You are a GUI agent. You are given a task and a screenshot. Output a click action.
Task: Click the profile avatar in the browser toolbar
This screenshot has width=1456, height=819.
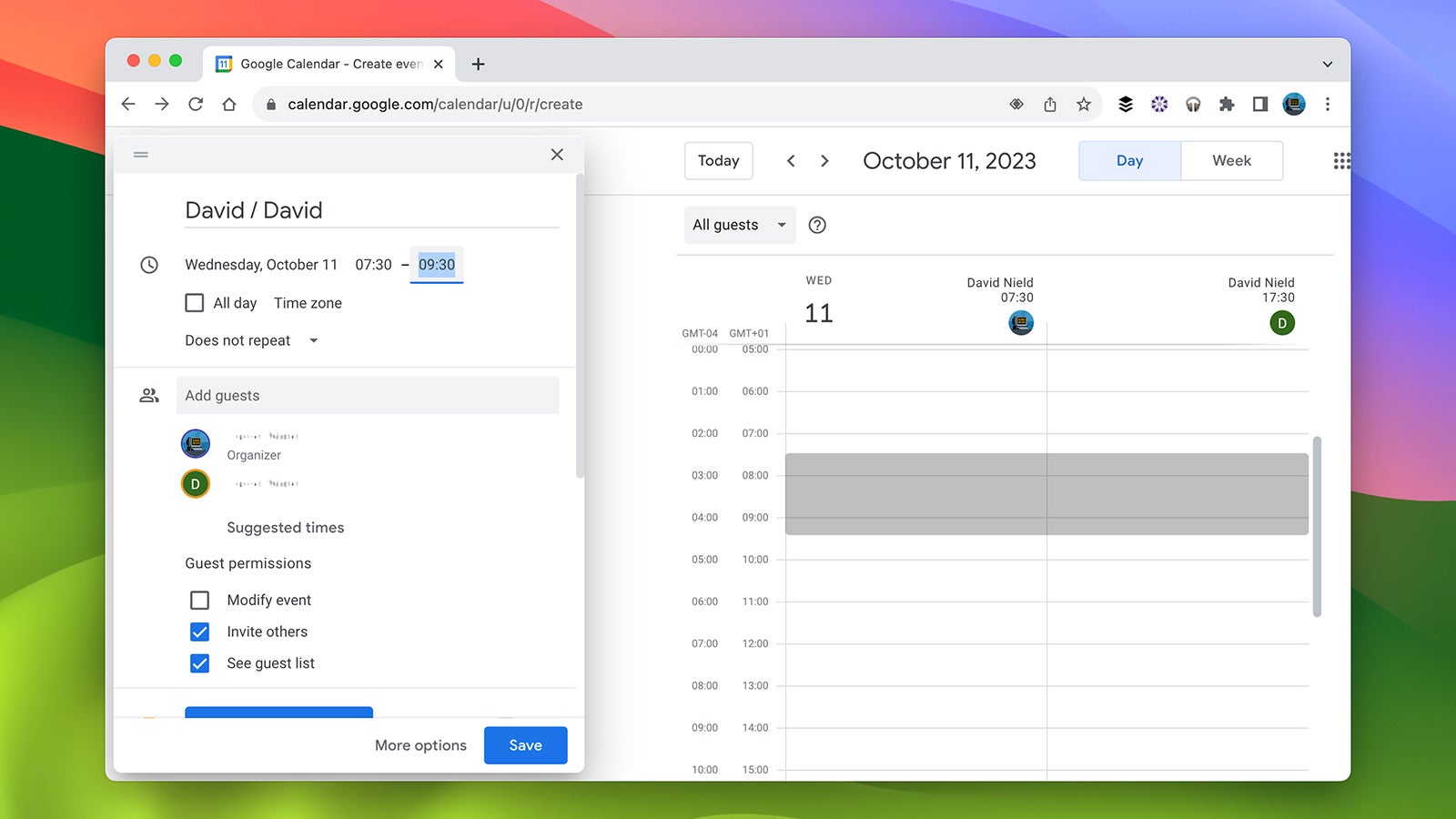(x=1293, y=104)
